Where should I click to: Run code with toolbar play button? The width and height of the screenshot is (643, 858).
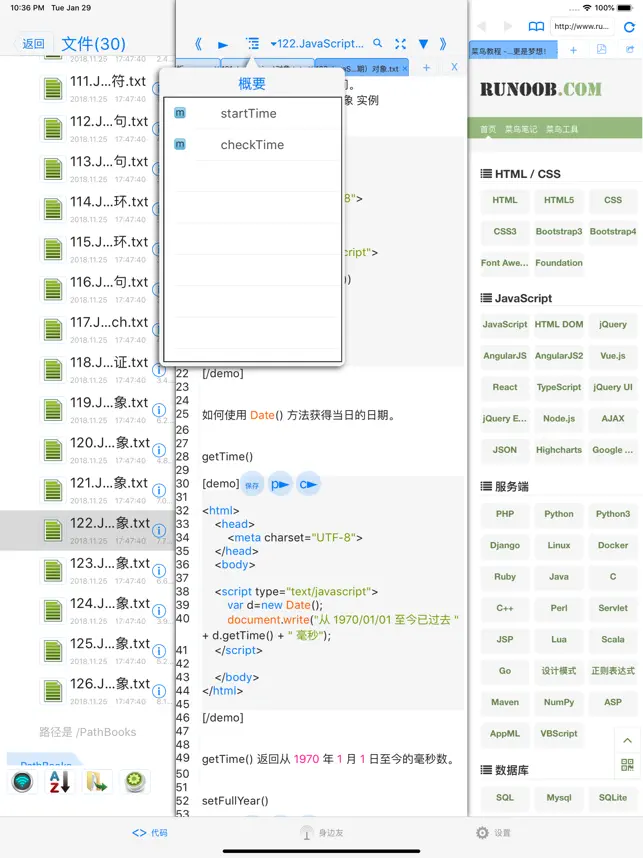click(x=223, y=44)
